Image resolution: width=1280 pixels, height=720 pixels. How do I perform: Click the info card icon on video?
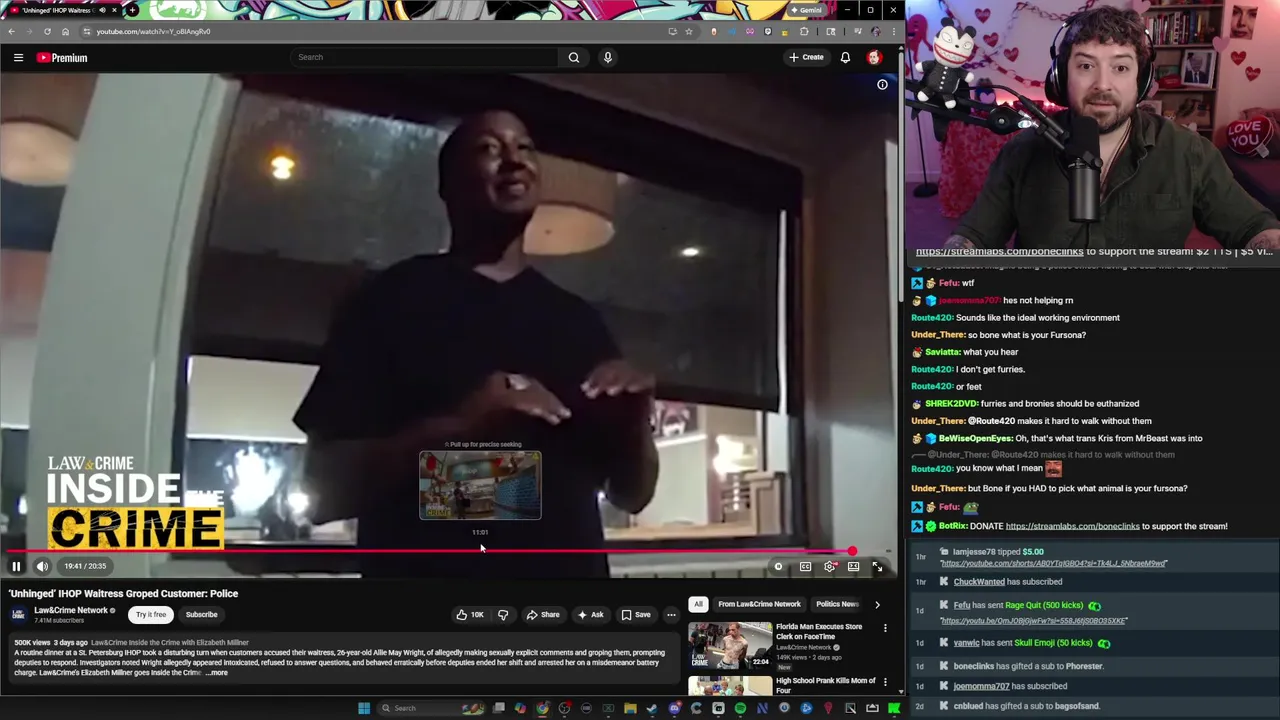tap(882, 85)
